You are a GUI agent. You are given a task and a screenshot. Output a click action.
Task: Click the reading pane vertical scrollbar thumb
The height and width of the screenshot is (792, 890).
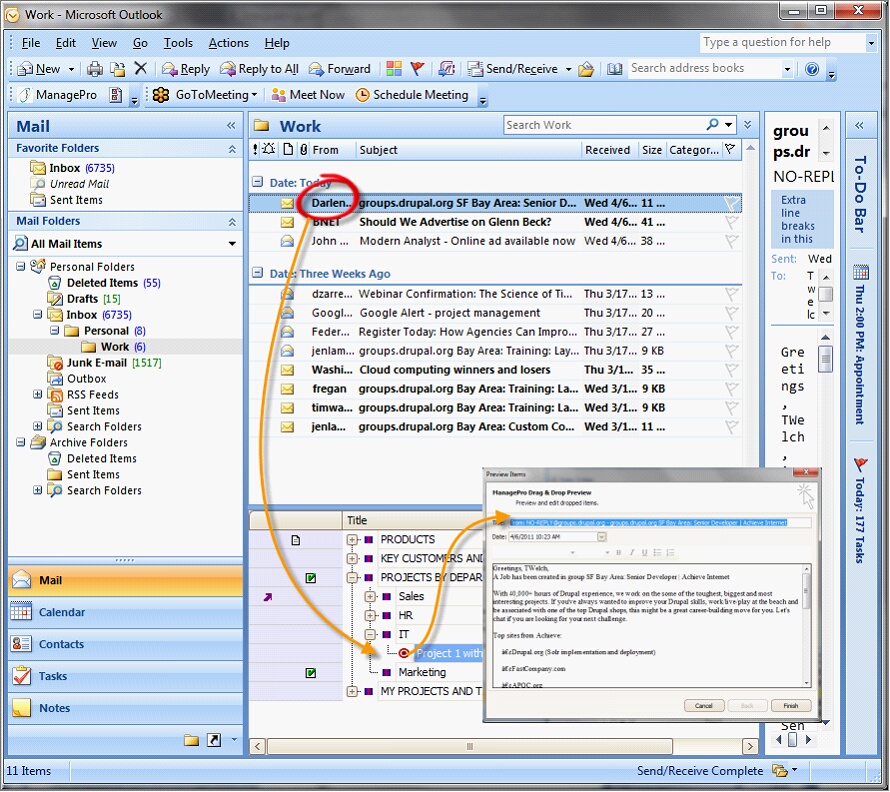pyautogui.click(x=826, y=358)
